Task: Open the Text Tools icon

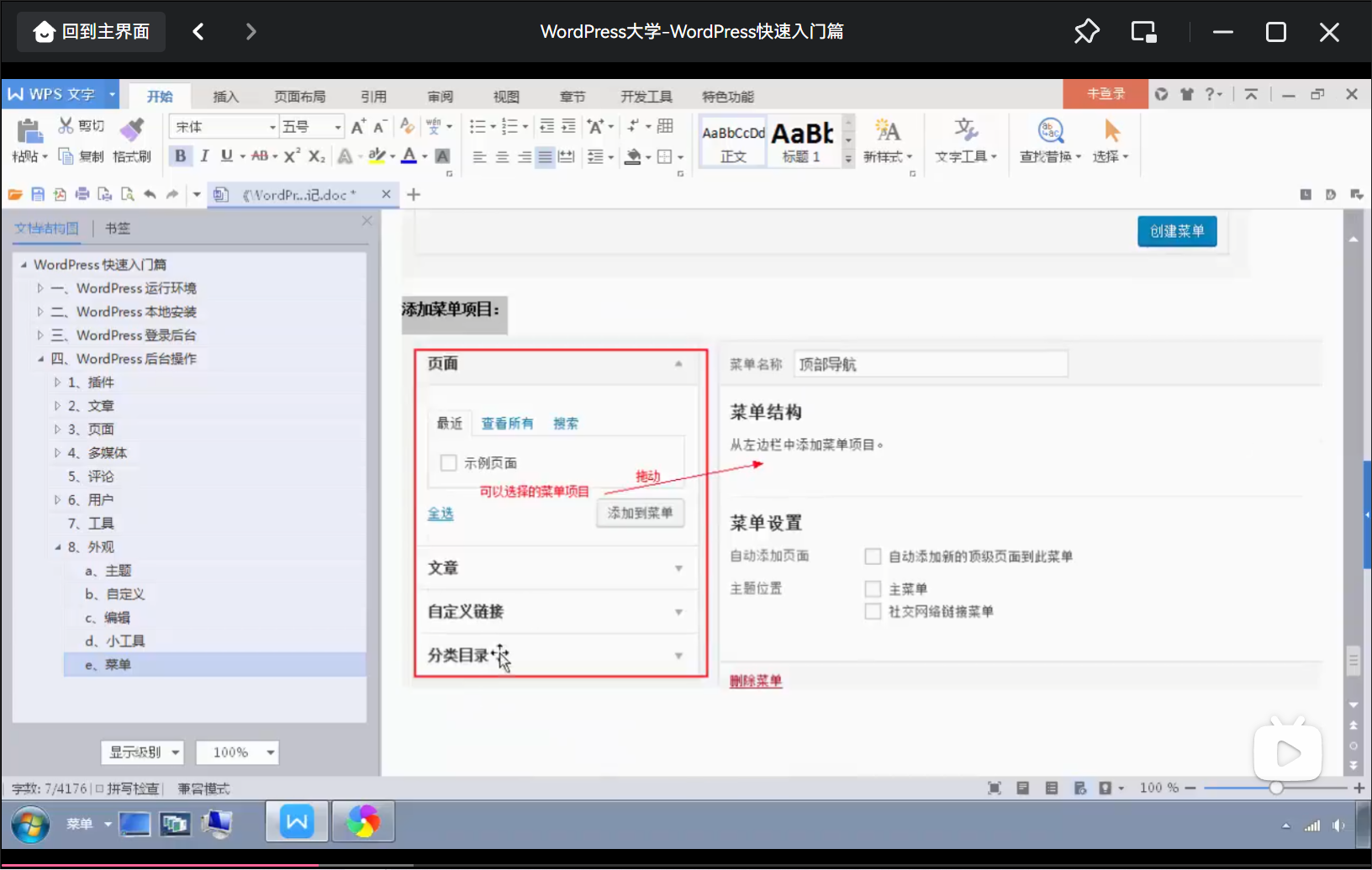Action: [965, 129]
